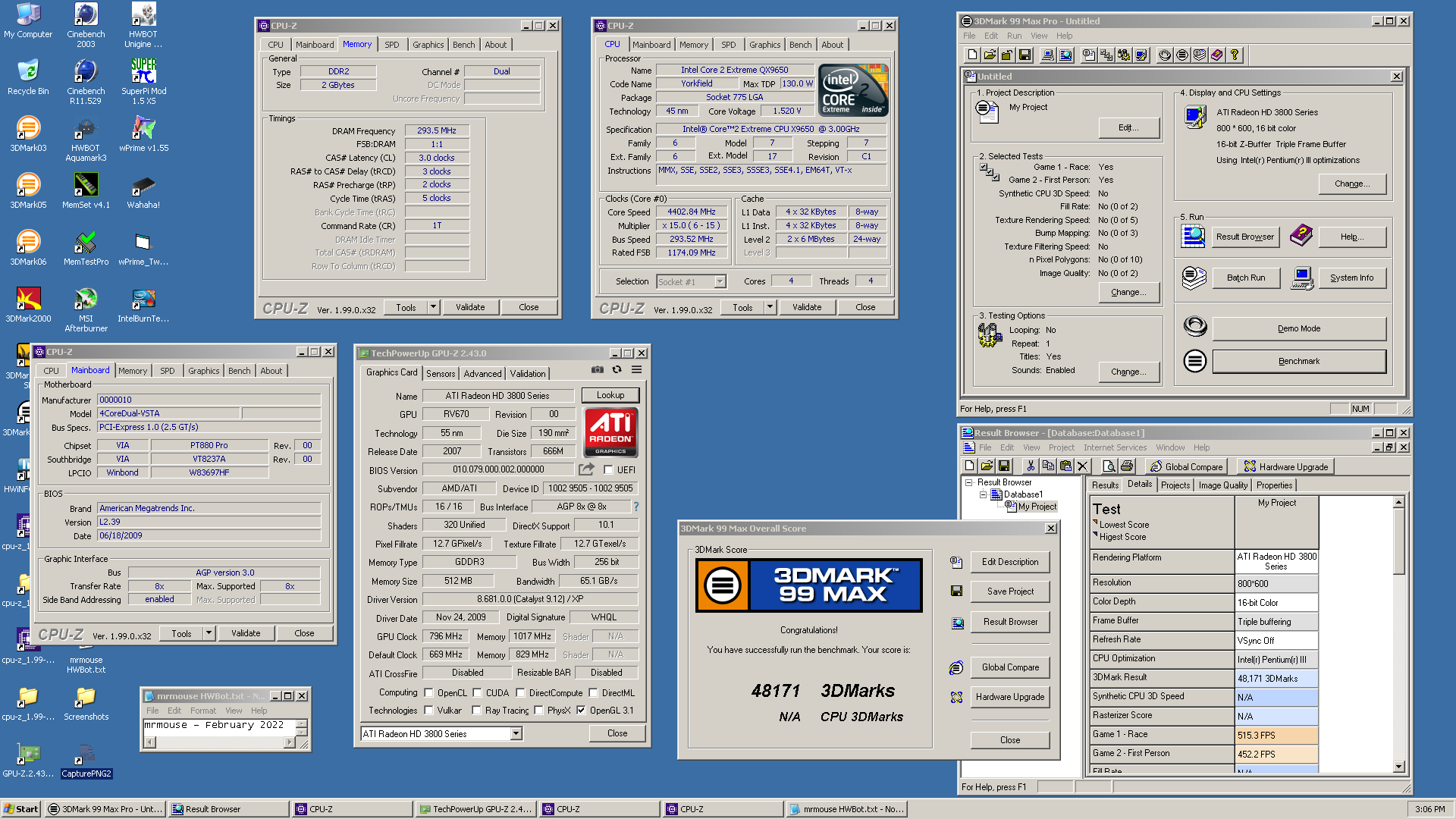Image resolution: width=1456 pixels, height=819 pixels.
Task: Click Global Compare button in Result Browser toolbar
Action: pos(1188,466)
